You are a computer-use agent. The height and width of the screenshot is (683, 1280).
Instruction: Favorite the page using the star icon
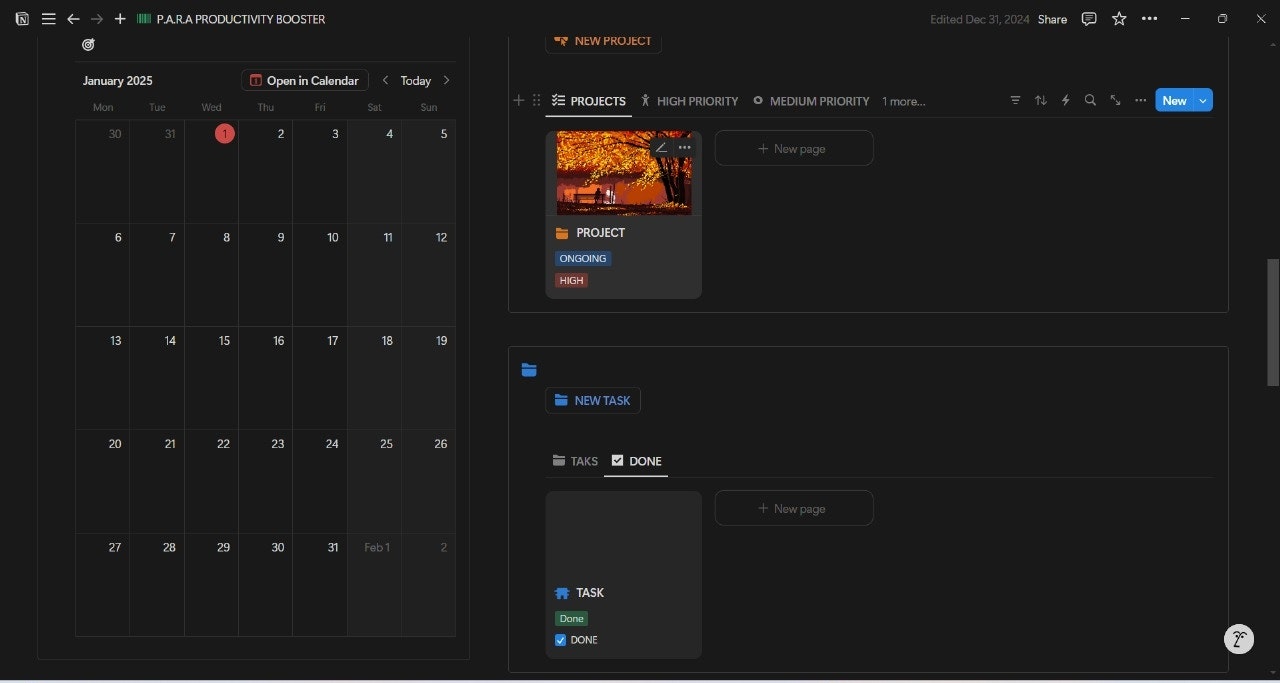tap(1118, 18)
